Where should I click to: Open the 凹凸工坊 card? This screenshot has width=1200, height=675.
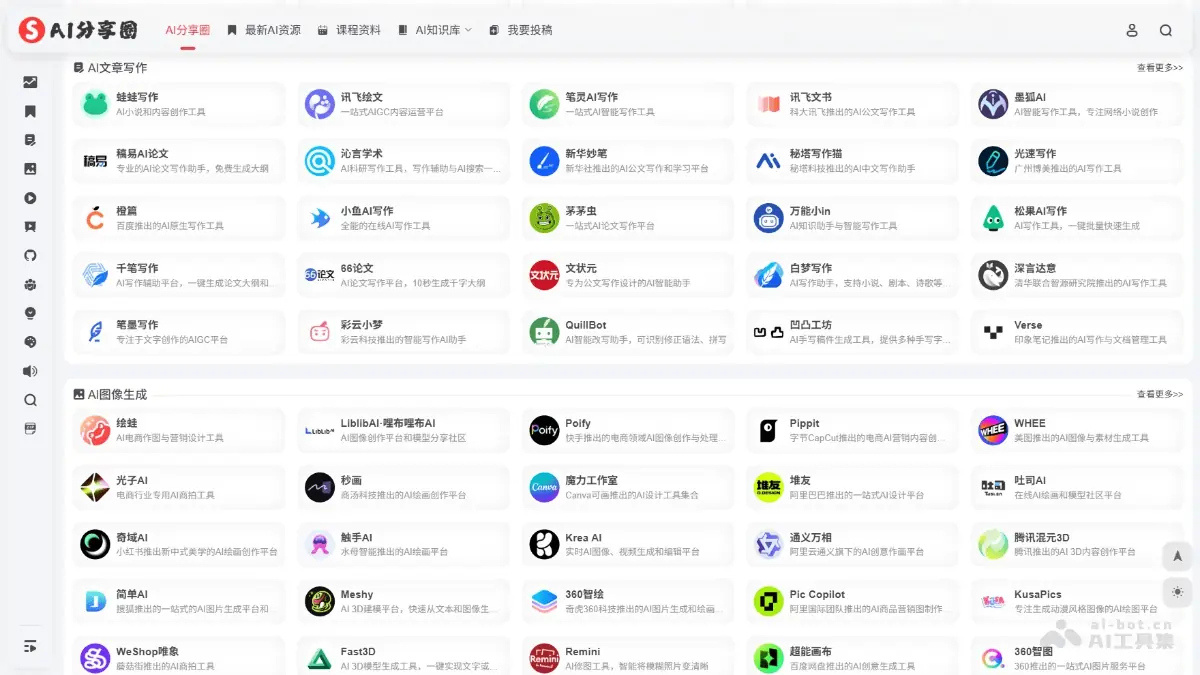tap(853, 332)
